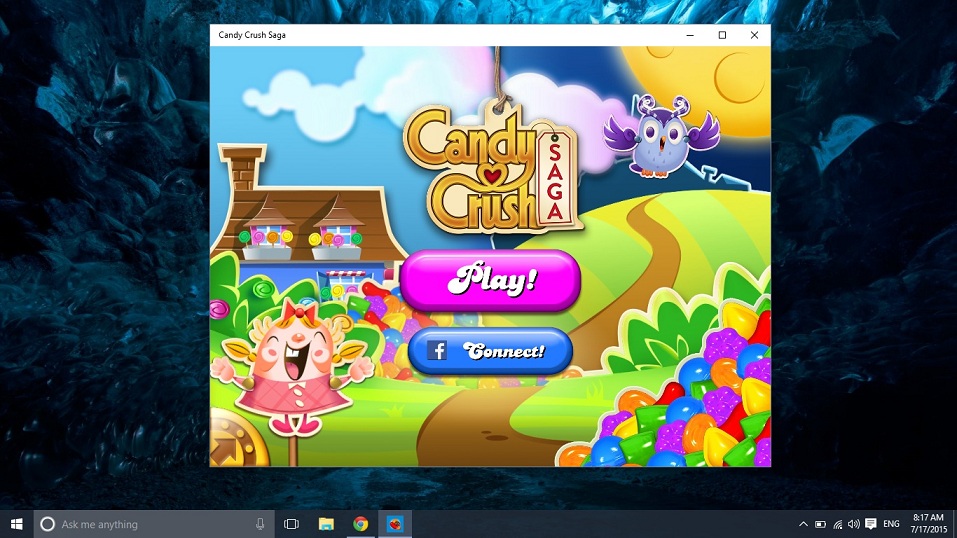Open Task View from the taskbar

point(292,524)
